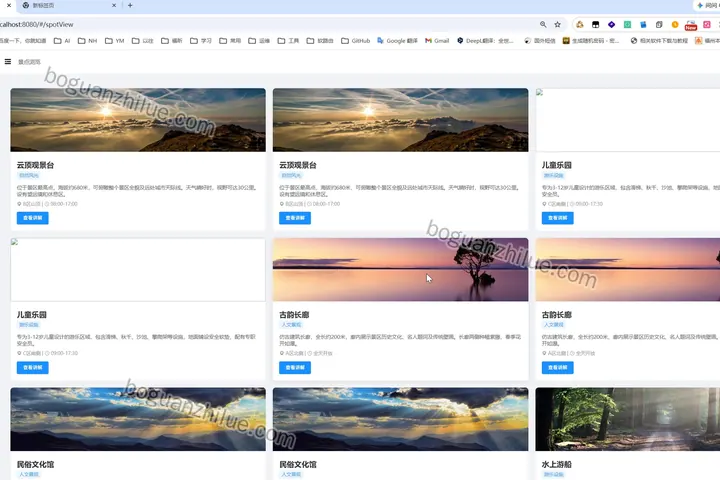Click blue 查看详解 button on right-column 儿童乐园 card
The width and height of the screenshot is (720, 480).
click(557, 218)
